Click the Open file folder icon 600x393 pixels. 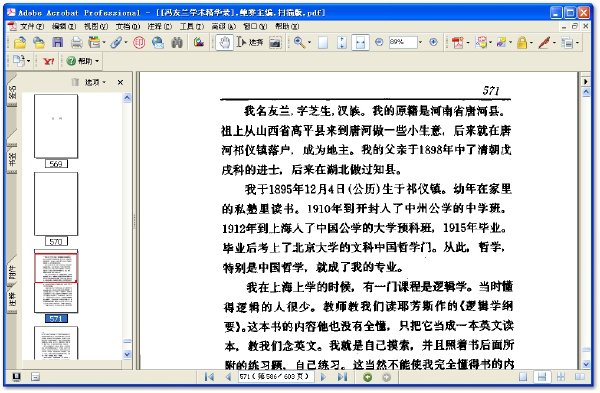(x=20, y=42)
